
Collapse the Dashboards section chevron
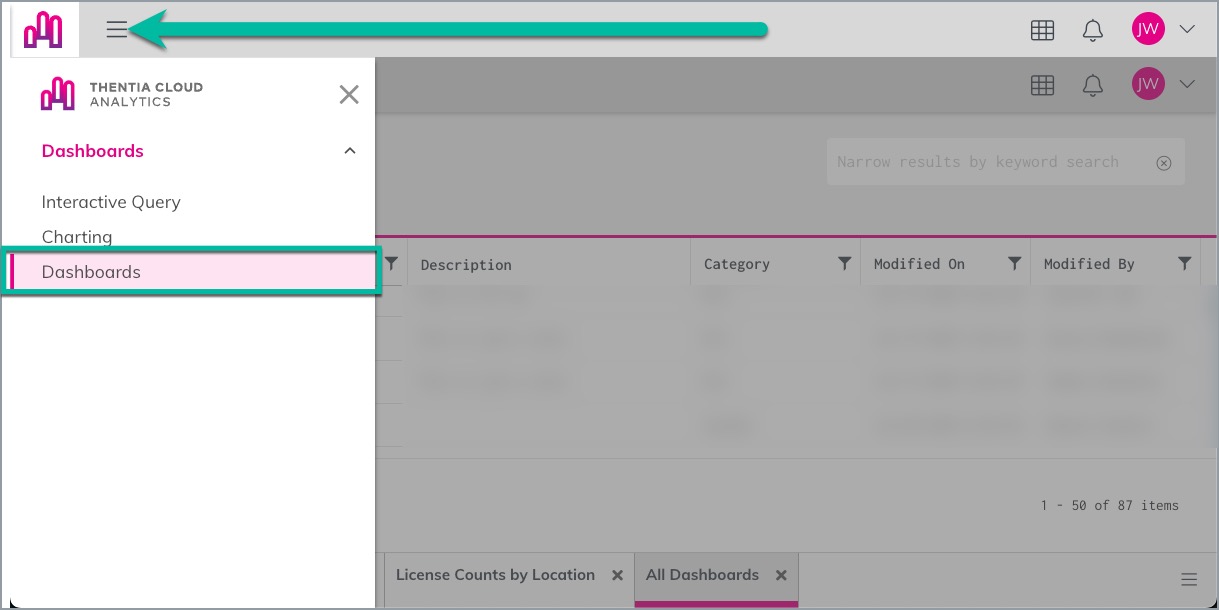[349, 151]
